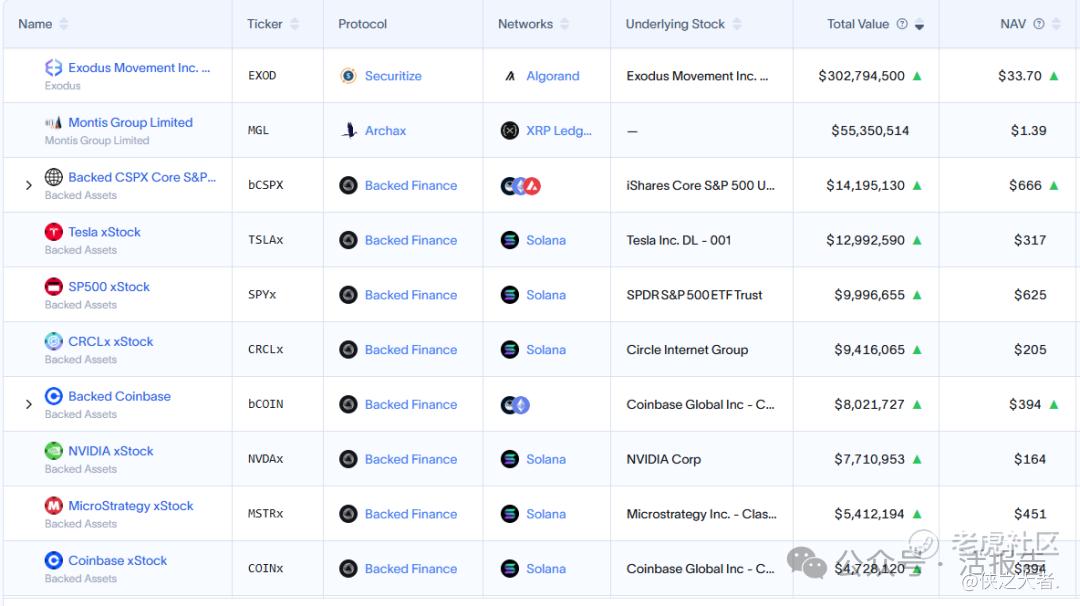Viewport: 1080px width, 606px height.
Task: Open Algorand network link
Action: [553, 76]
